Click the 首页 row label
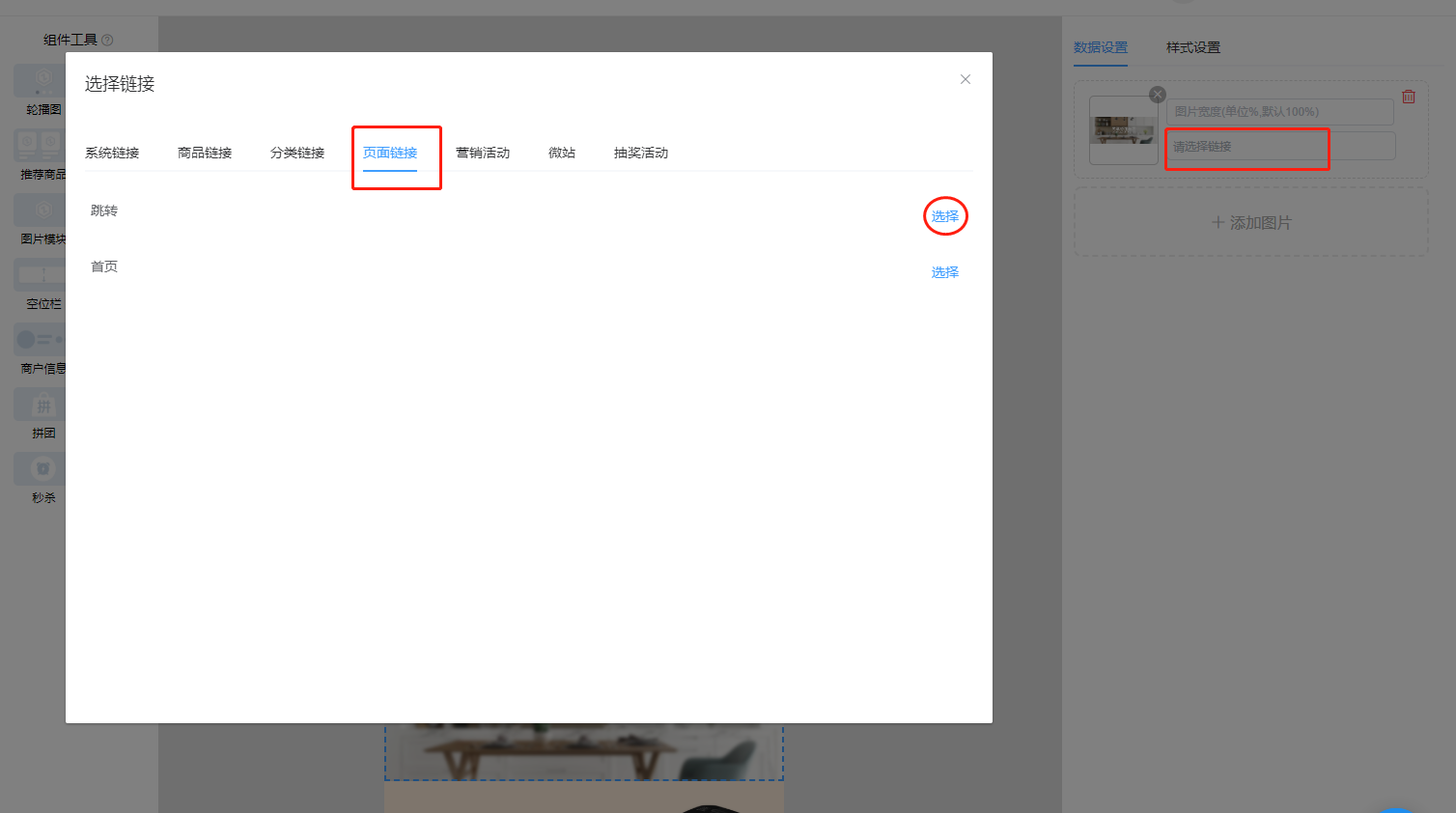Screen dimensions: 1456x813 pyautogui.click(x=104, y=266)
